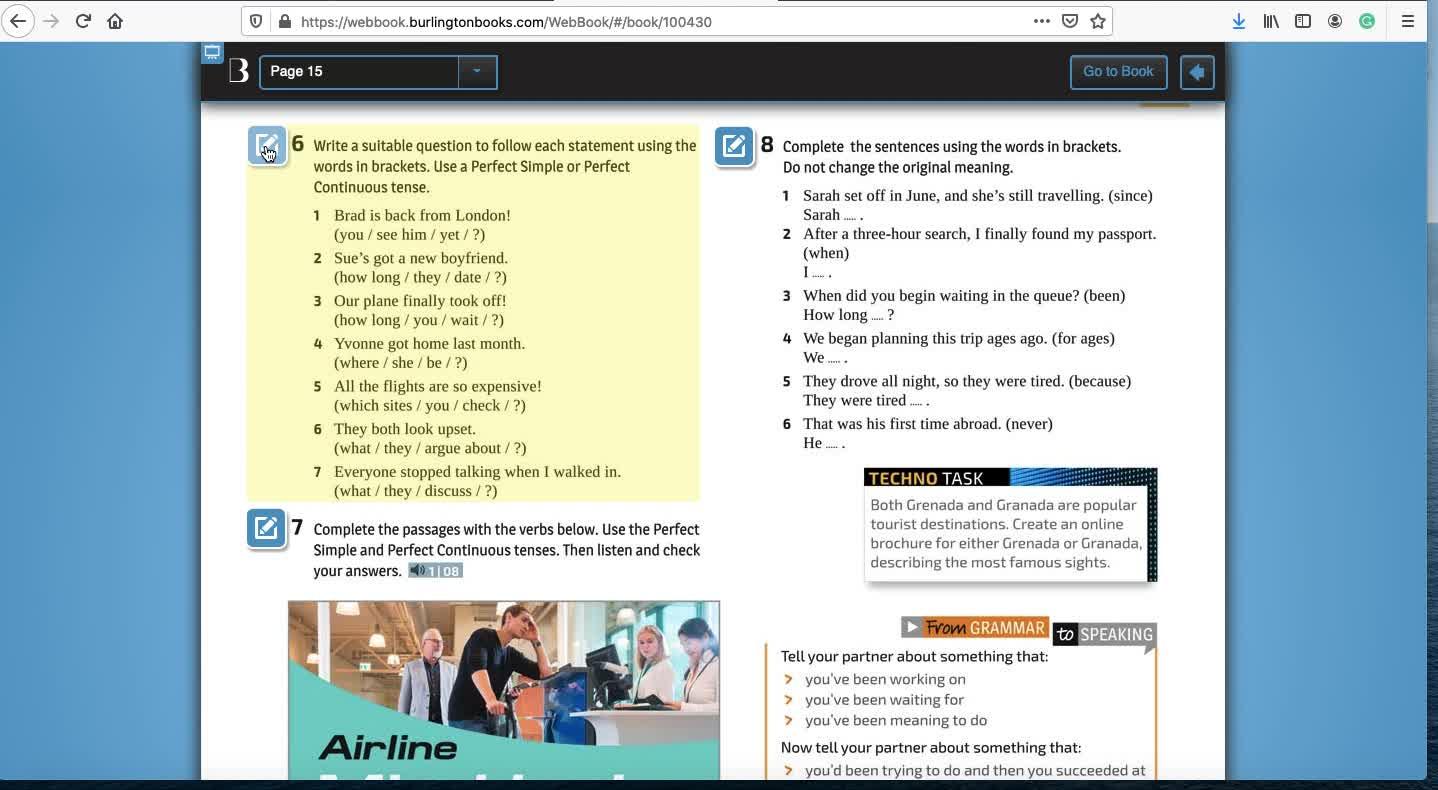Click "They both look upset."
This screenshot has height=790, width=1438.
coord(405,430)
